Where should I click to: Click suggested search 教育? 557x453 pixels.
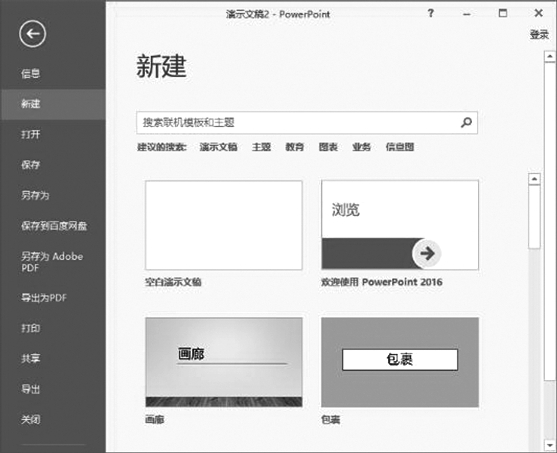click(x=295, y=147)
